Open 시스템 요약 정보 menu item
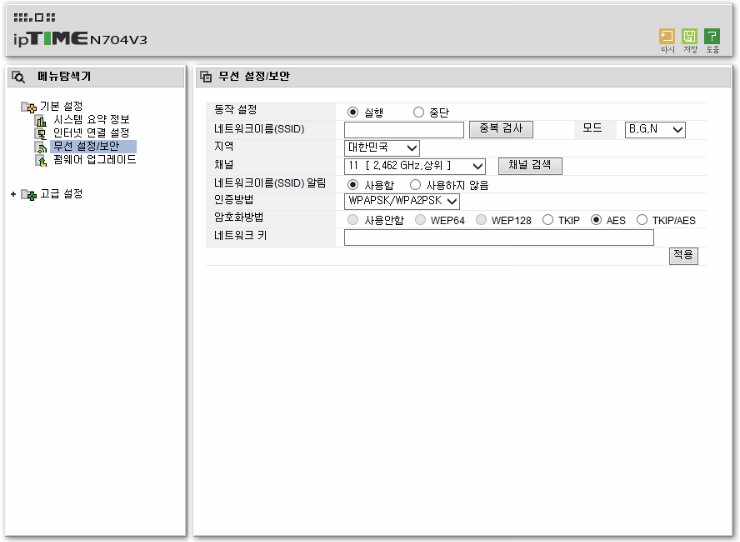740x542 pixels. point(91,120)
